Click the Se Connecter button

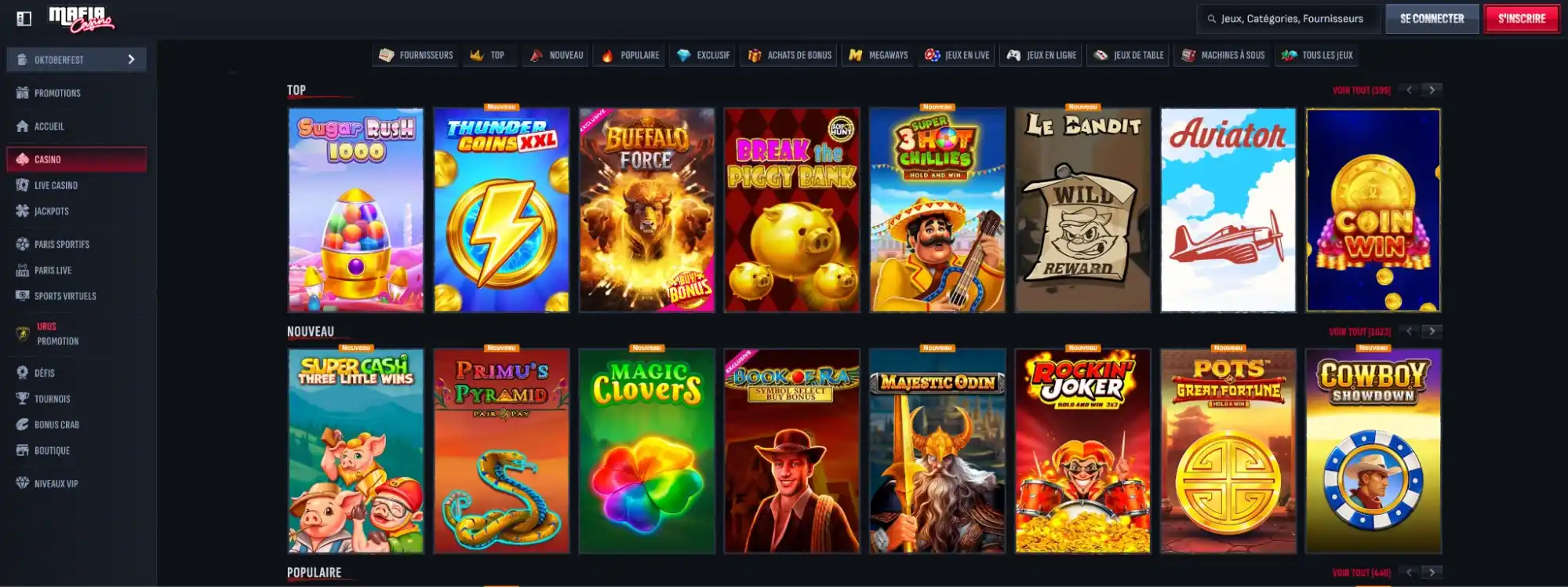pos(1432,19)
